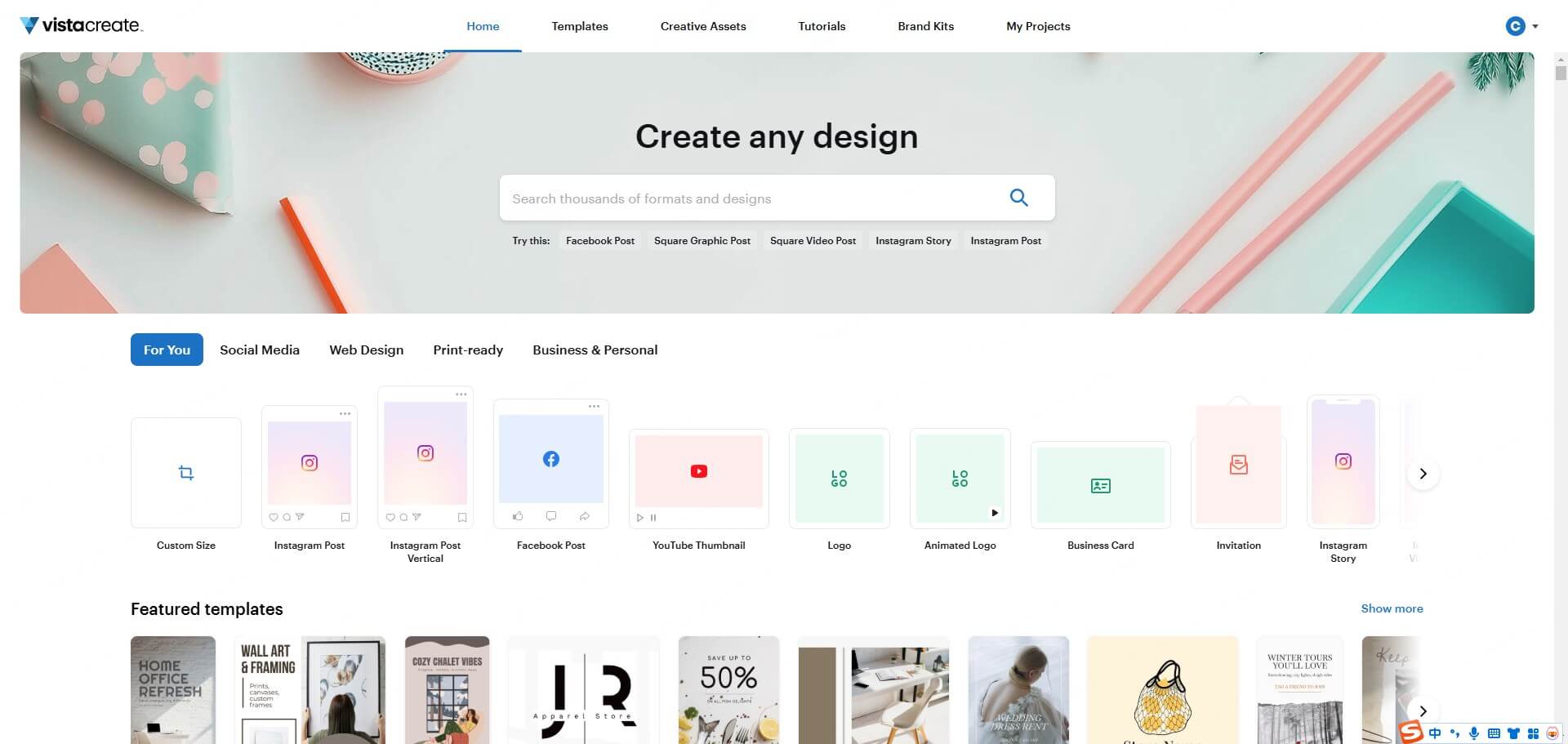
Task: Open the Sogou soft keyboard icon
Action: tap(1494, 733)
